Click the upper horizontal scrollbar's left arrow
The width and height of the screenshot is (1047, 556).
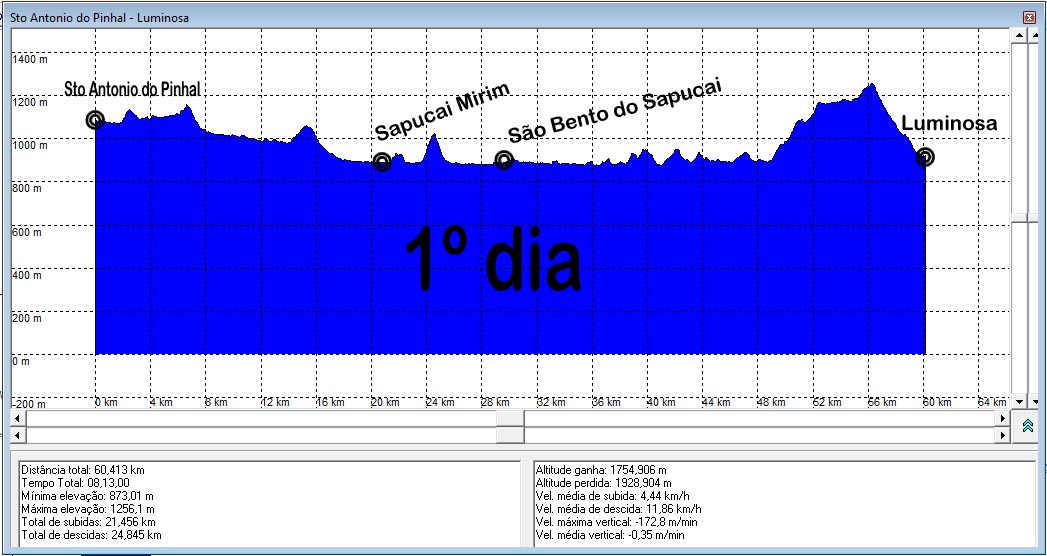point(17,418)
